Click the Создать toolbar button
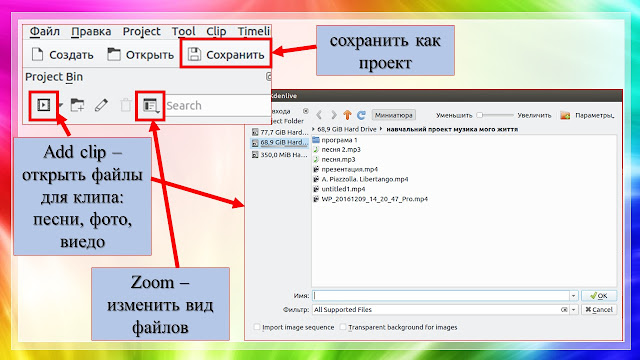 pyautogui.click(x=62, y=55)
